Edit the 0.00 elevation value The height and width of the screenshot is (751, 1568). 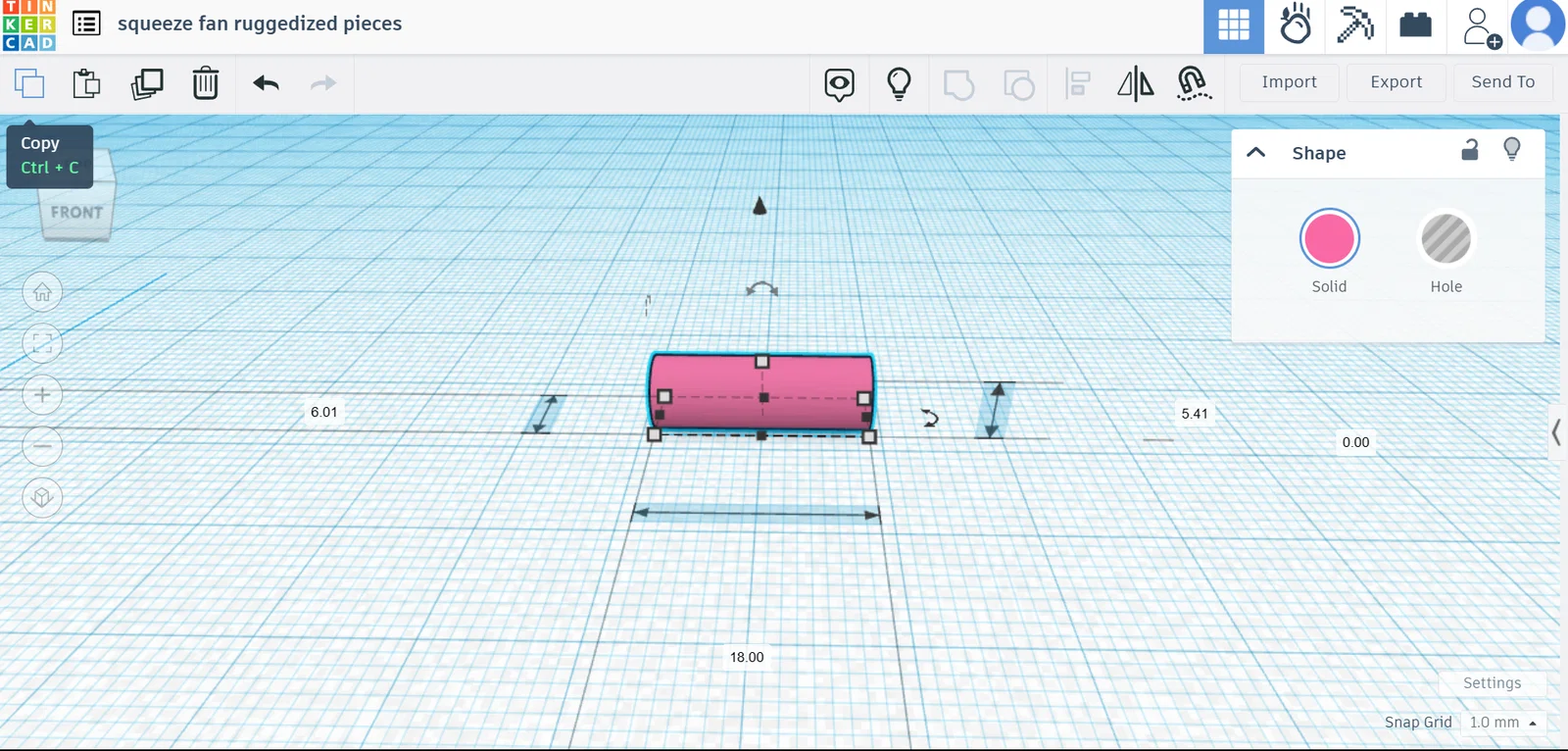[x=1355, y=442]
